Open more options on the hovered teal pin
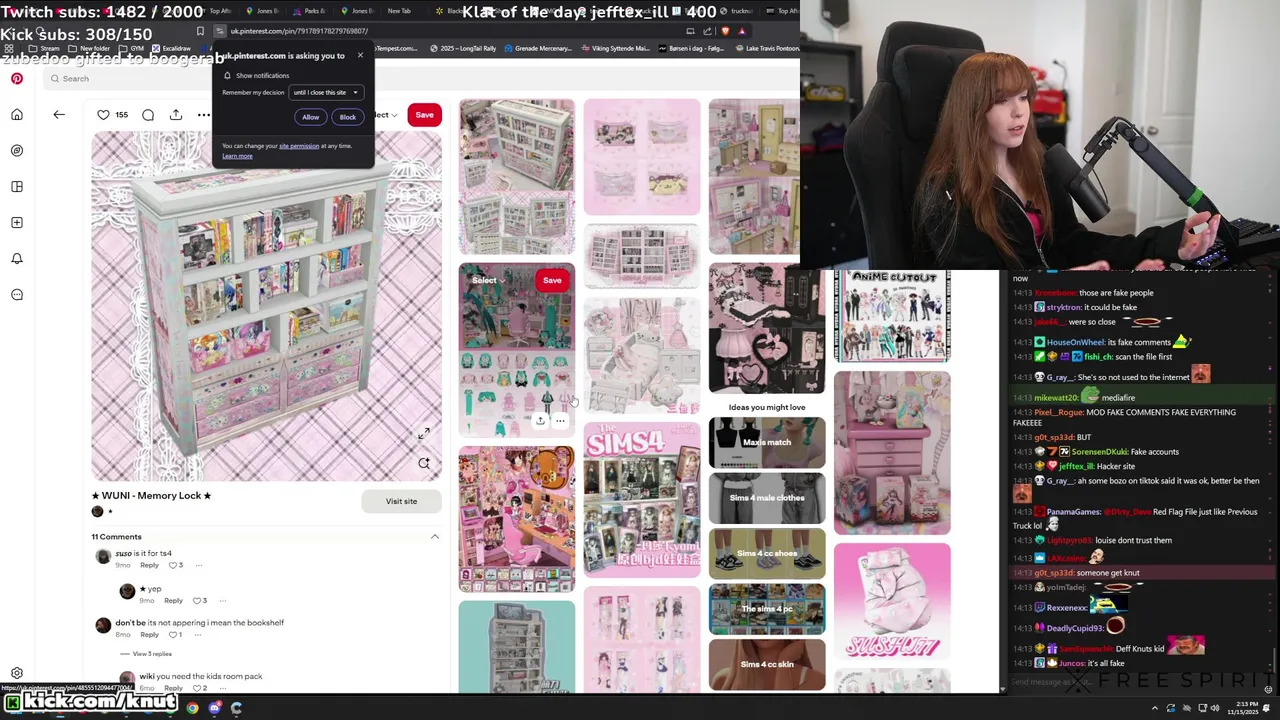 coord(560,421)
